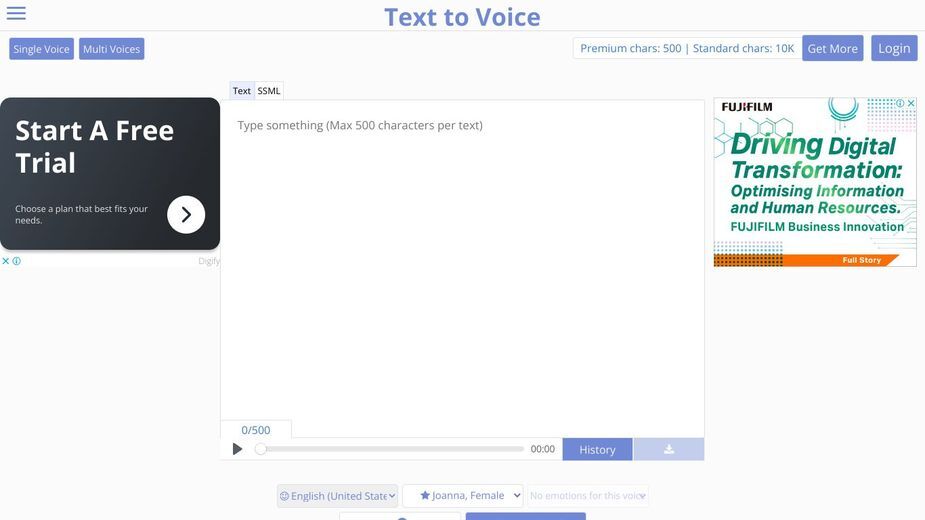Viewport: 925px width, 520px height.
Task: Click the Full Story label on Fujifilm ad
Action: pos(861,260)
